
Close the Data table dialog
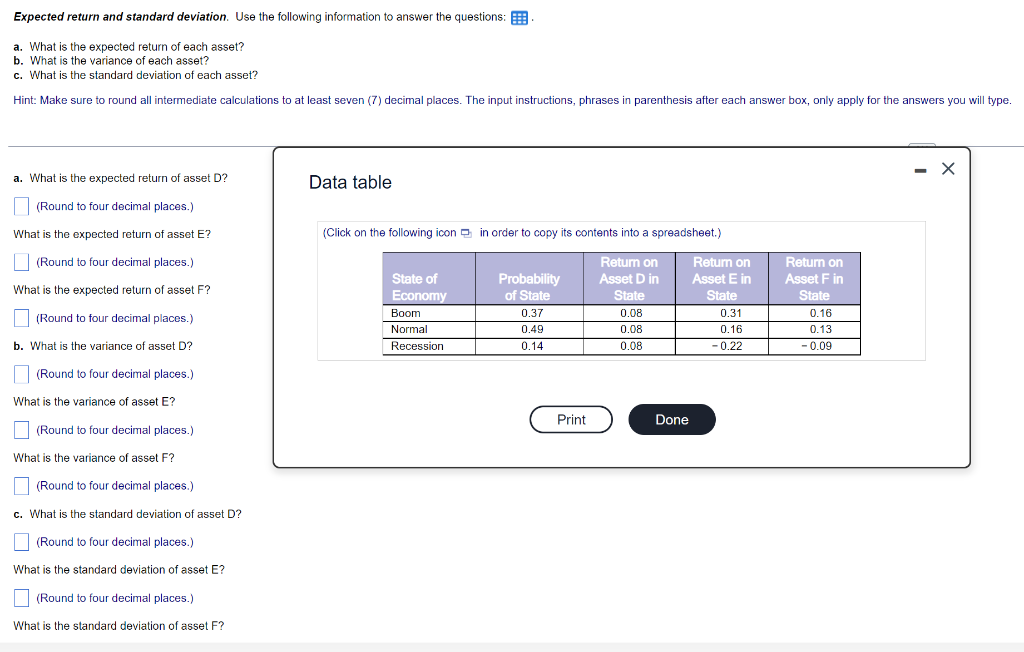click(x=948, y=168)
